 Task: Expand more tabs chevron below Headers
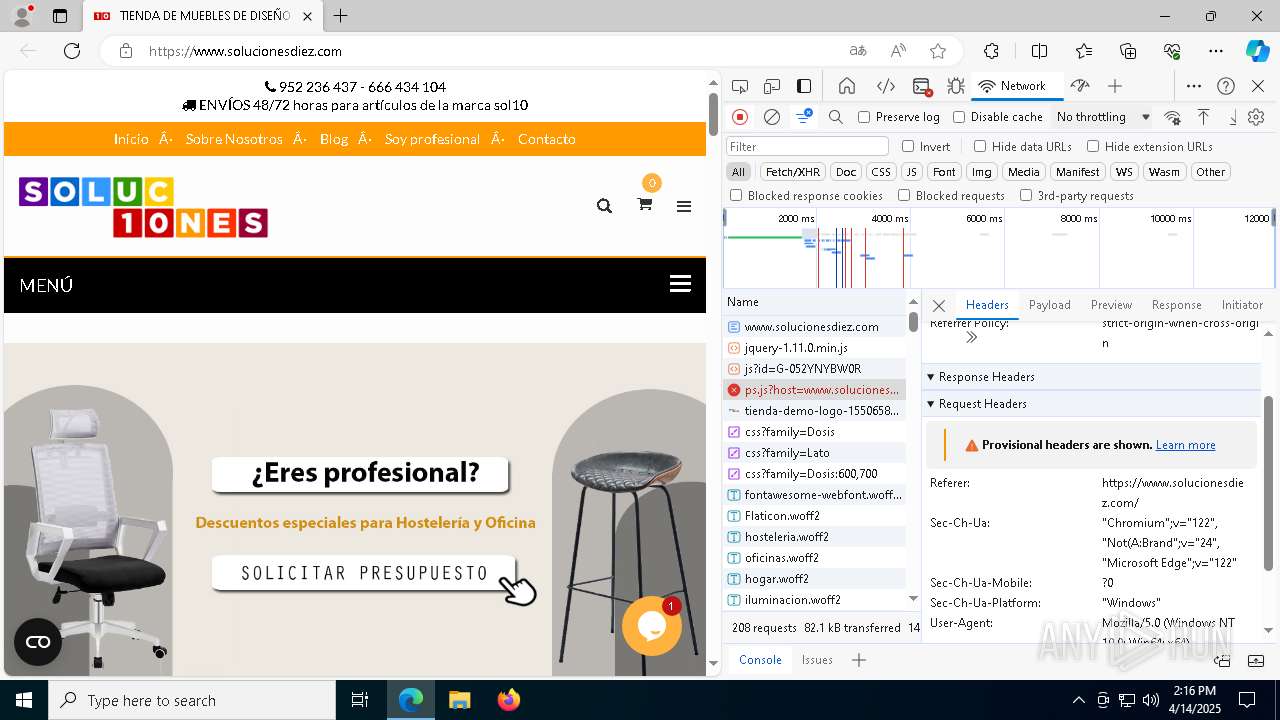pyautogui.click(x=971, y=338)
